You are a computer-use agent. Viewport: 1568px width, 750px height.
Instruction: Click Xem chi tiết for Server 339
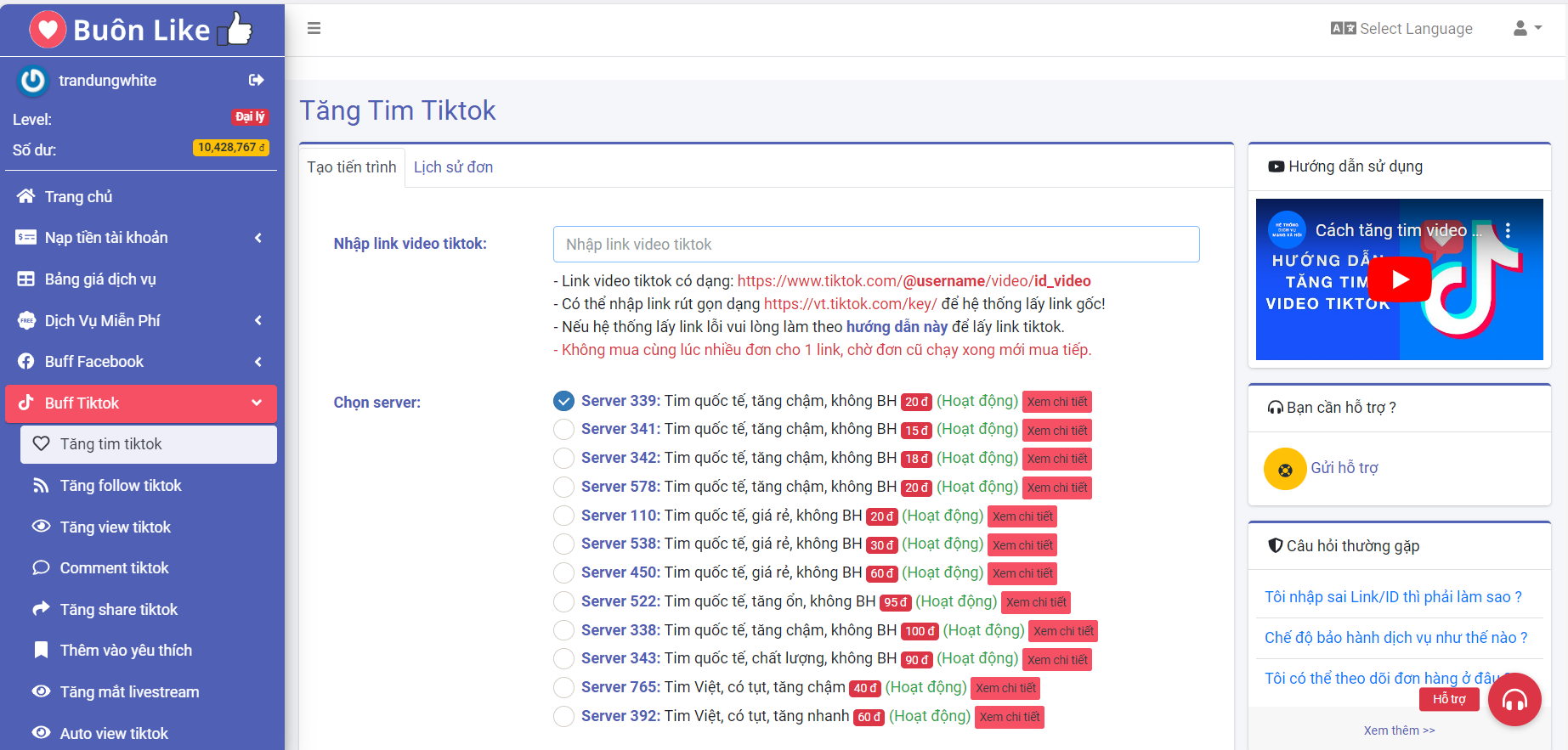1056,402
